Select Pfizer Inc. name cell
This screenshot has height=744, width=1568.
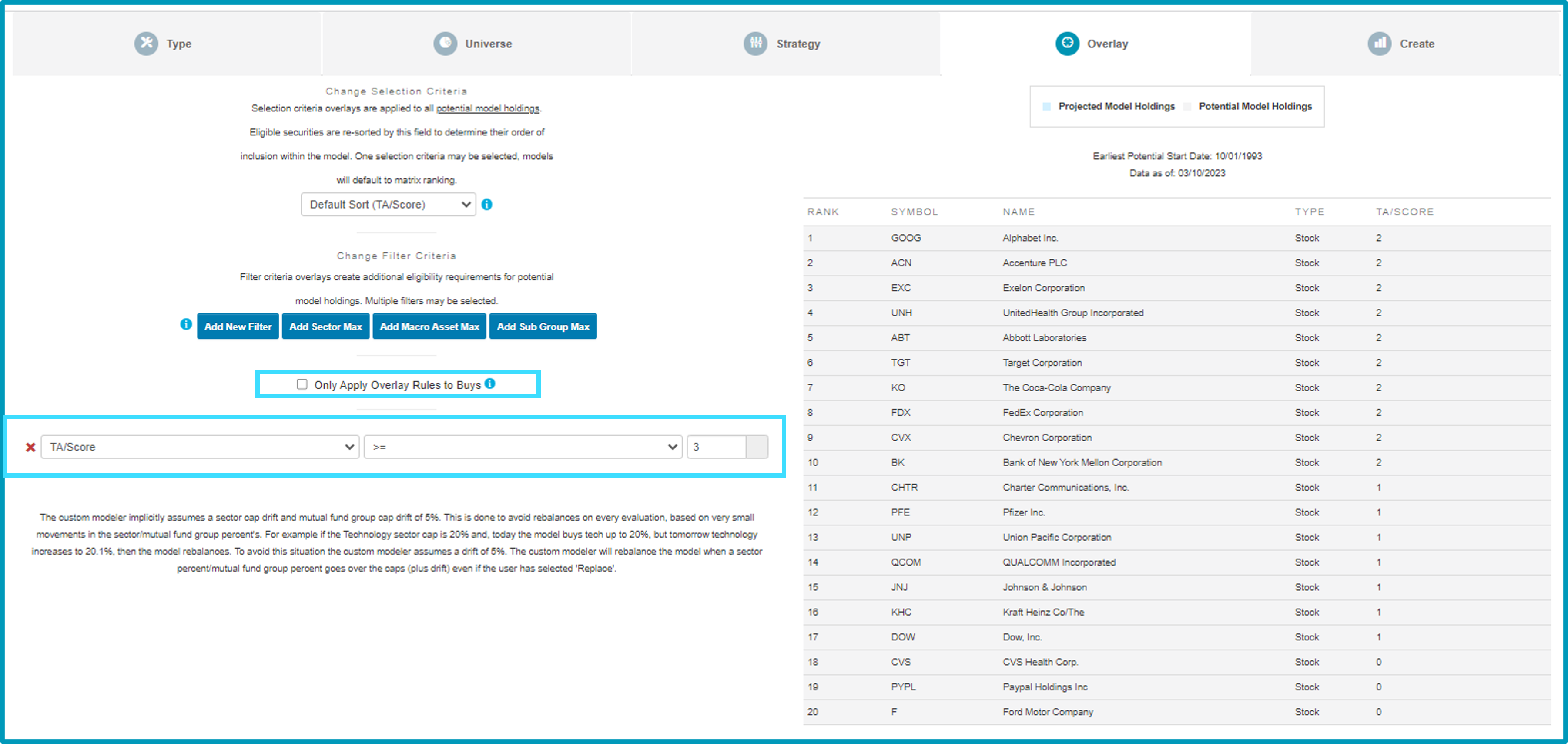(1023, 513)
